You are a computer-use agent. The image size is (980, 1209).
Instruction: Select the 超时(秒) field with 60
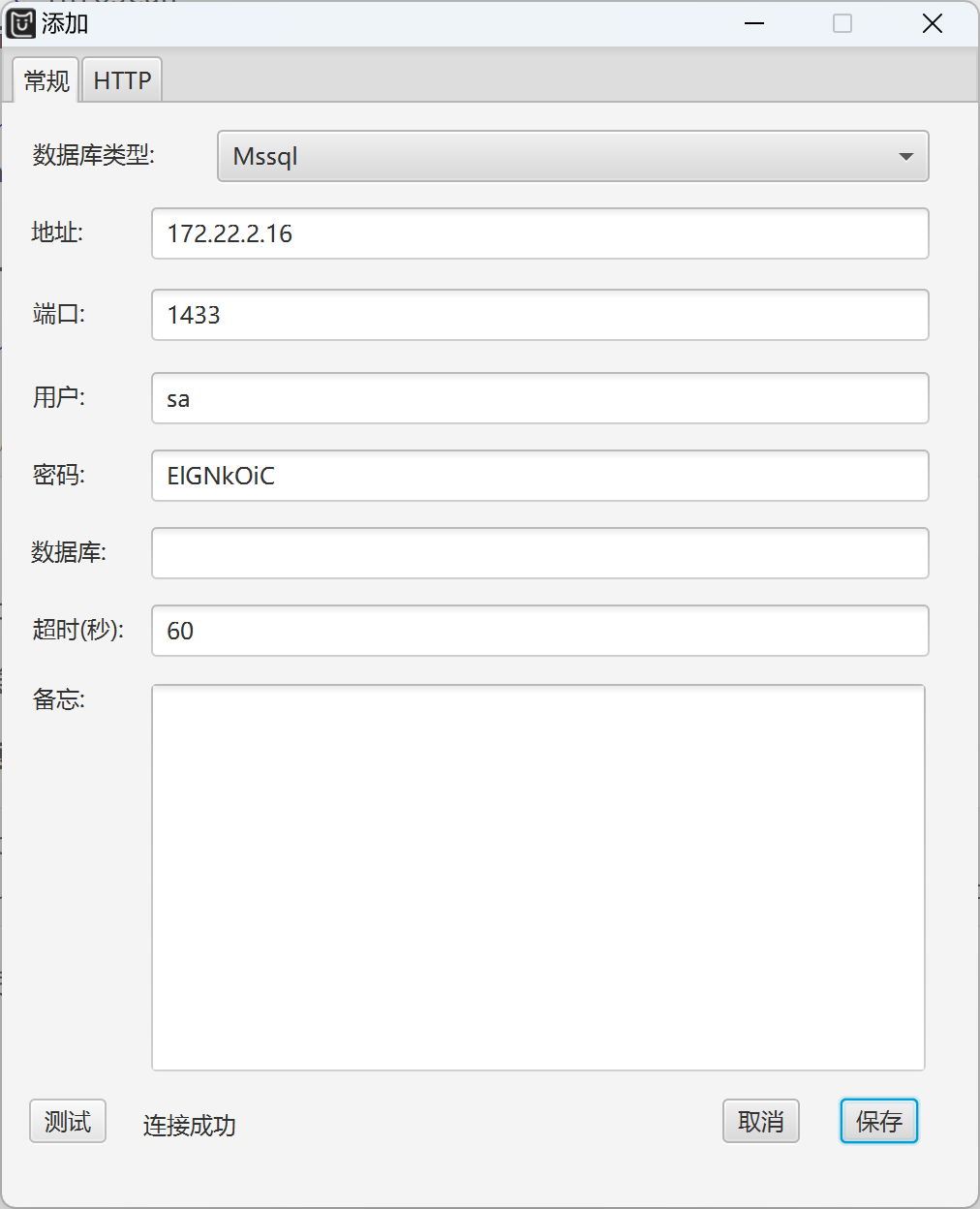click(540, 631)
